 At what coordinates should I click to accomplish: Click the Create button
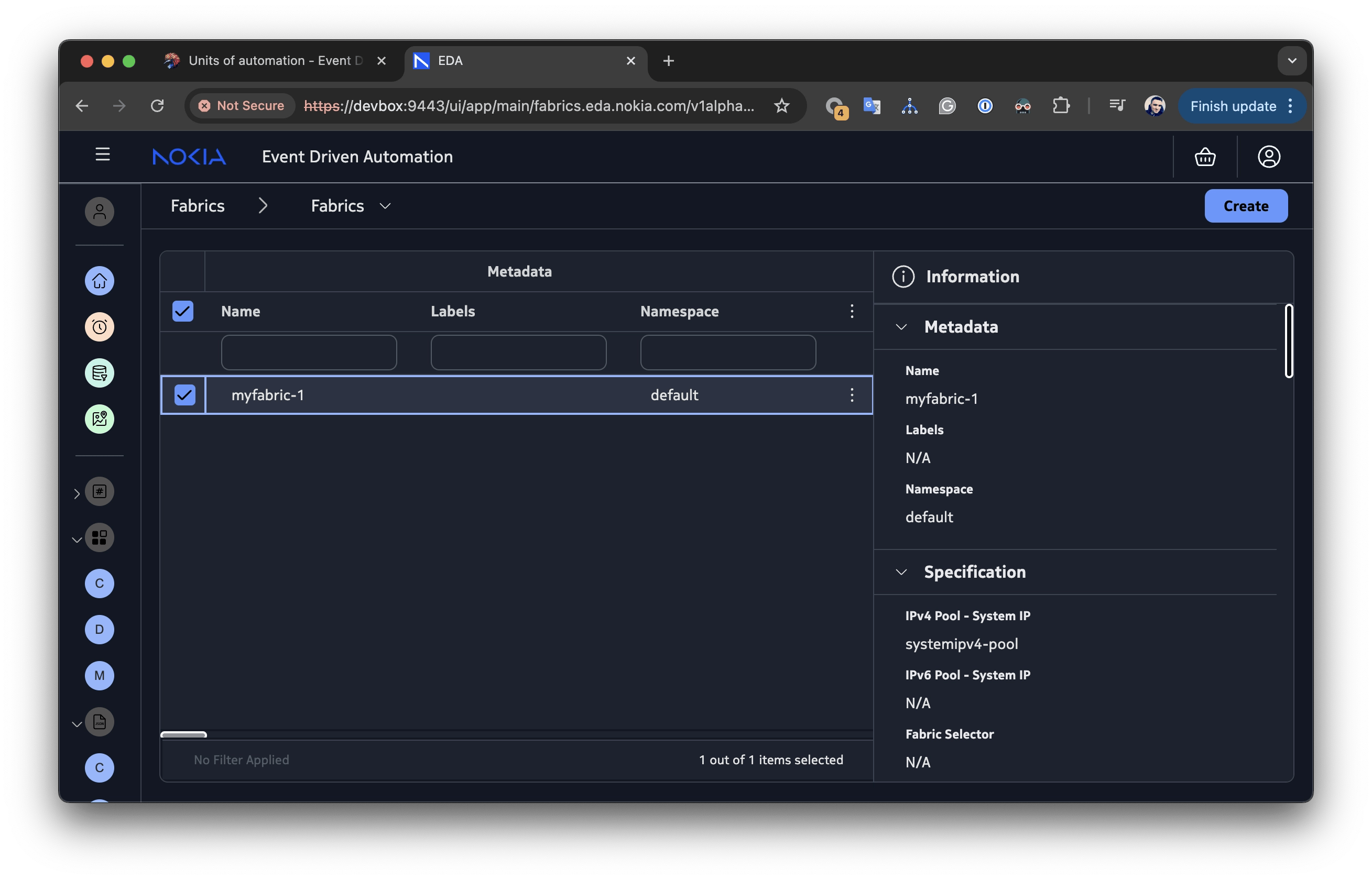(1246, 206)
